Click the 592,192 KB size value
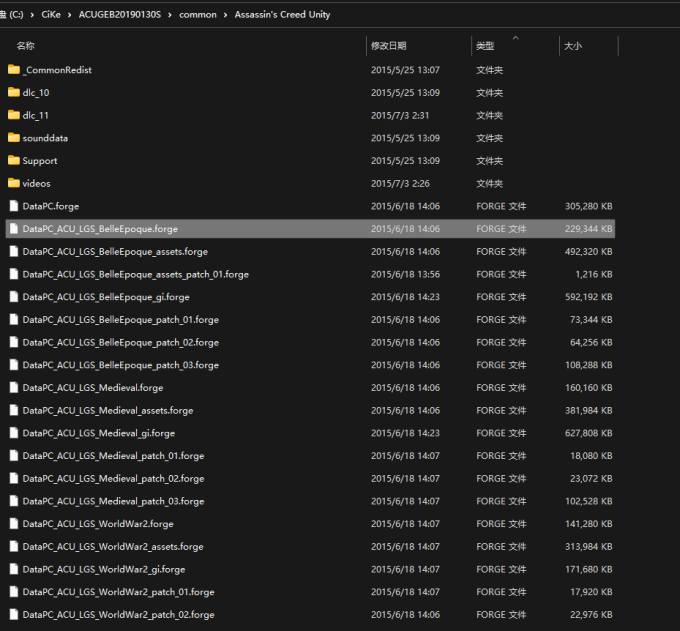This screenshot has width=680, height=631. (x=588, y=297)
